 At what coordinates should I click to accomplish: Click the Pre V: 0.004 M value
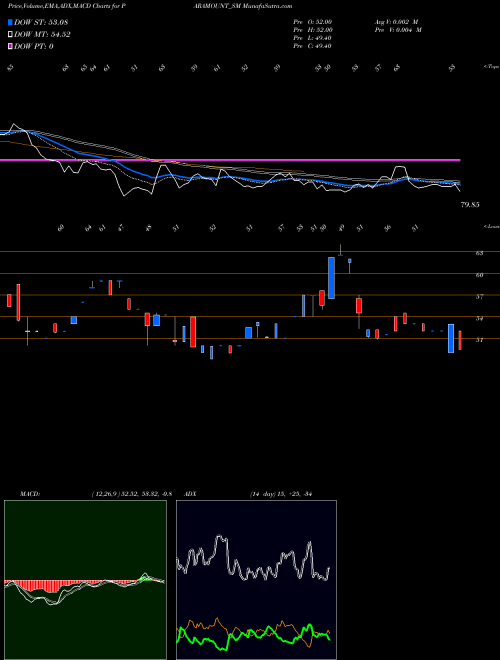[397, 30]
